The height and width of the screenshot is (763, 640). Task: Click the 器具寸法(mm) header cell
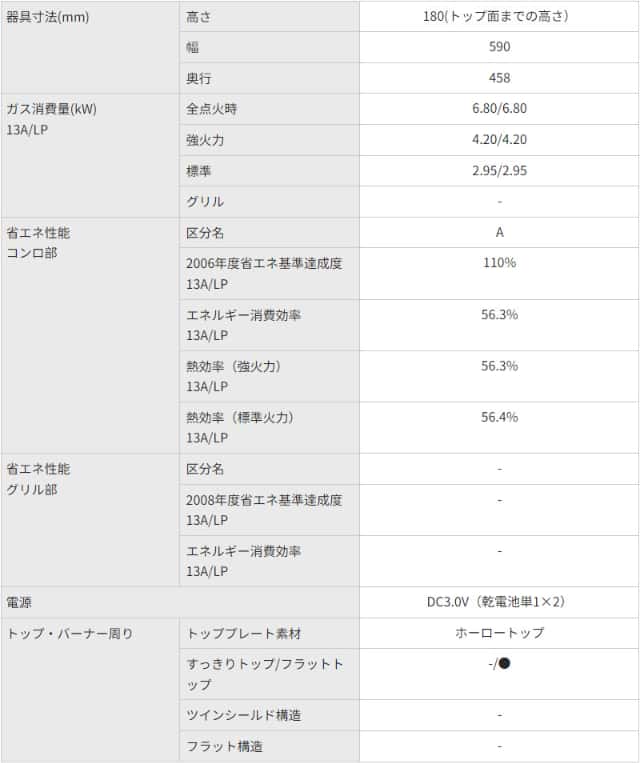click(x=48, y=17)
